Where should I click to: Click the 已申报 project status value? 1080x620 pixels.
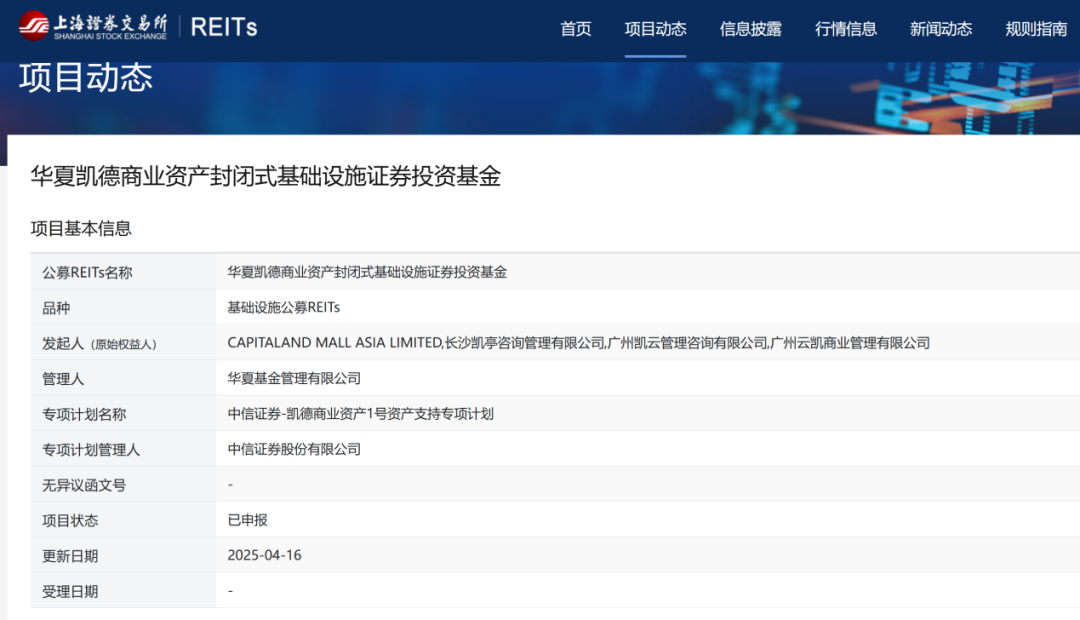pos(248,520)
